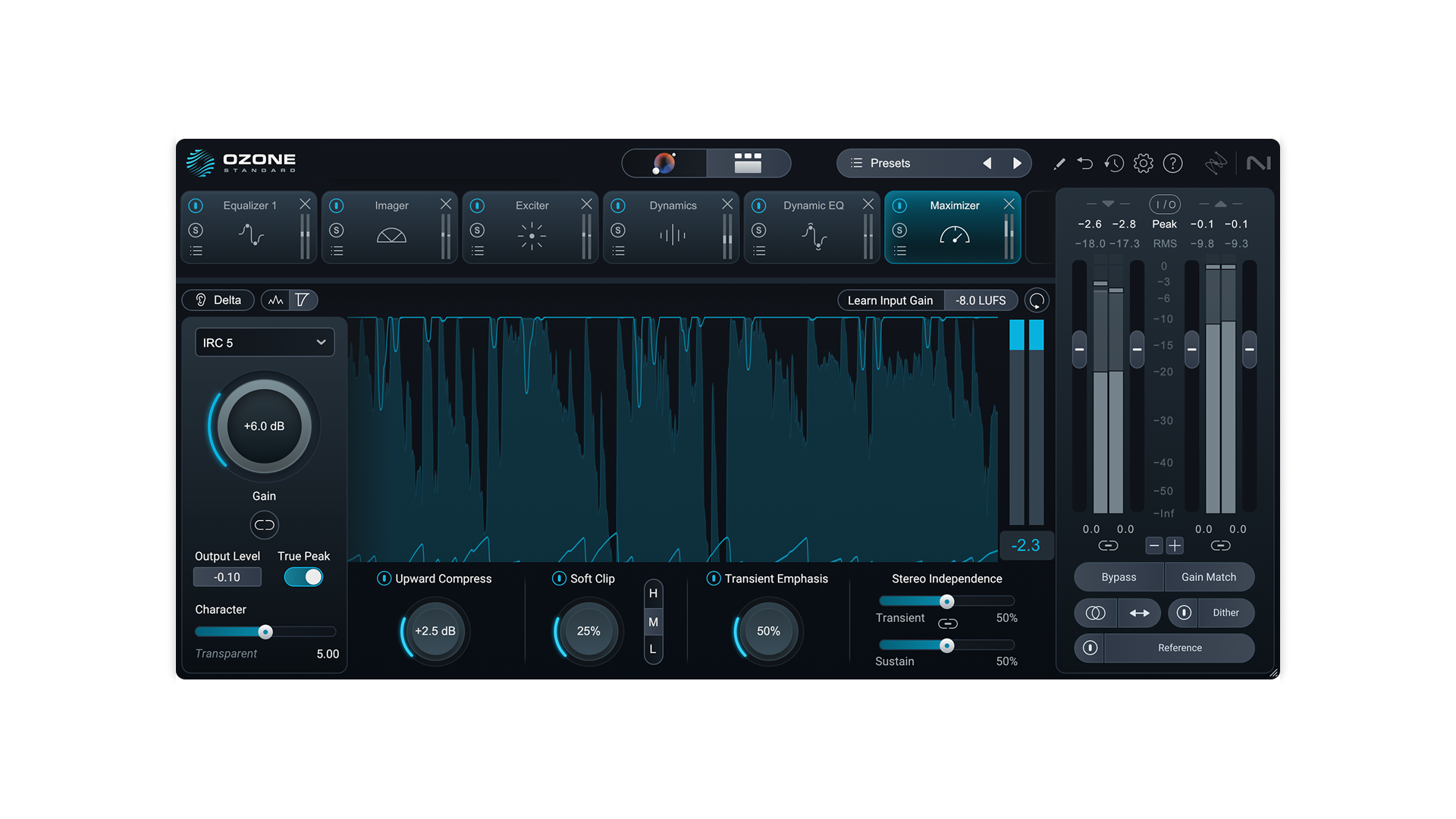1456x819 pixels.
Task: Click the Sustain stereo independence slider
Action: 946,645
